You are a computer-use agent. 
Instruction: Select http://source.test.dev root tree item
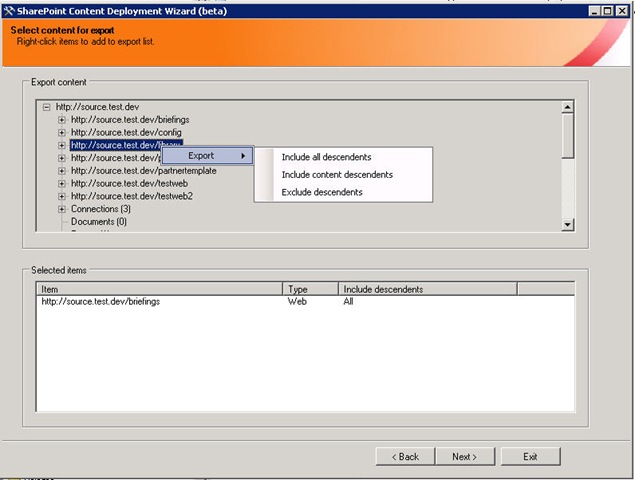tap(97, 107)
